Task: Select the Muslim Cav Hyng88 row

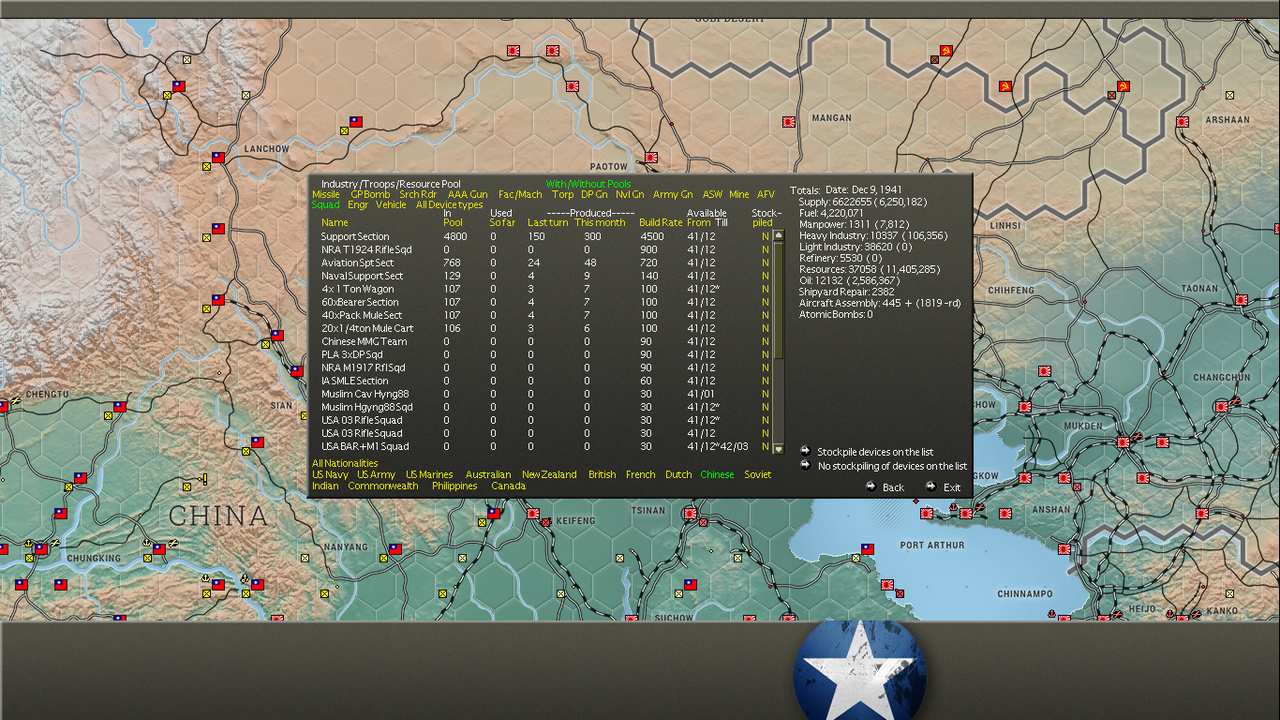Action: tap(545, 394)
